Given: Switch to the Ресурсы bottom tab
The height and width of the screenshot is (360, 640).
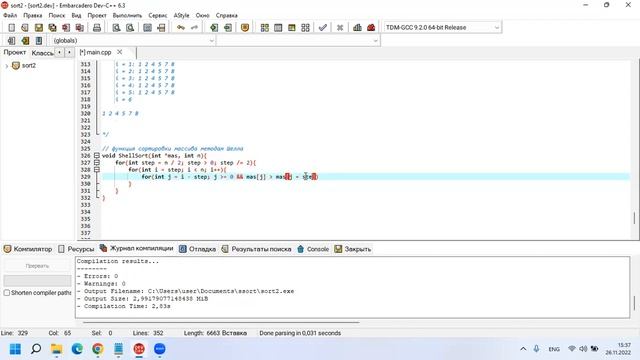Looking at the screenshot, I should [x=76, y=249].
